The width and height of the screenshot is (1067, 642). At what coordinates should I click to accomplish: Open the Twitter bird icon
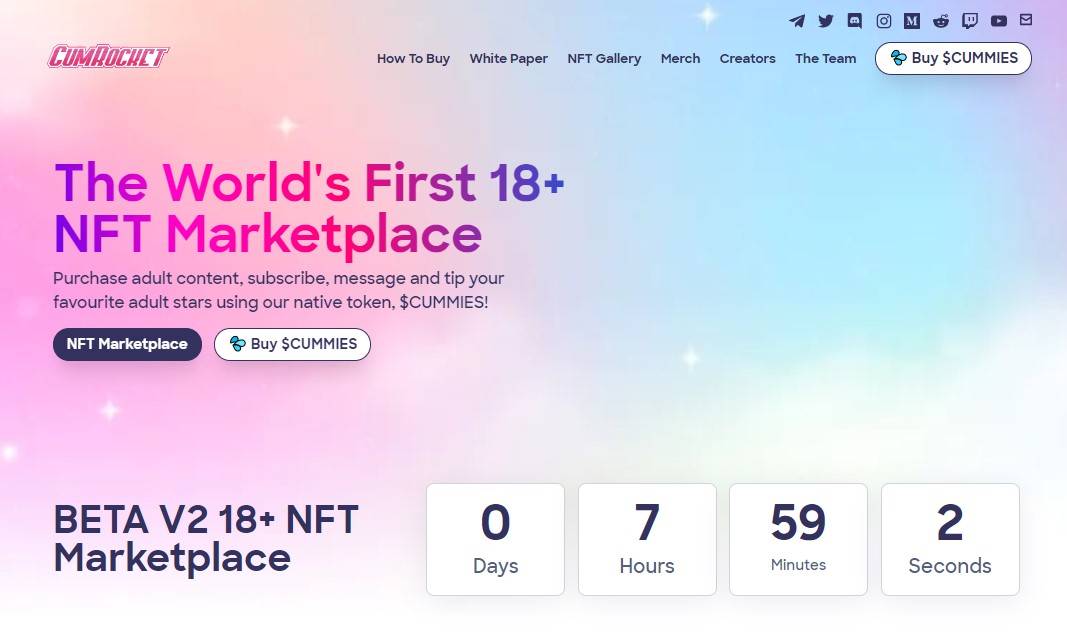point(826,21)
